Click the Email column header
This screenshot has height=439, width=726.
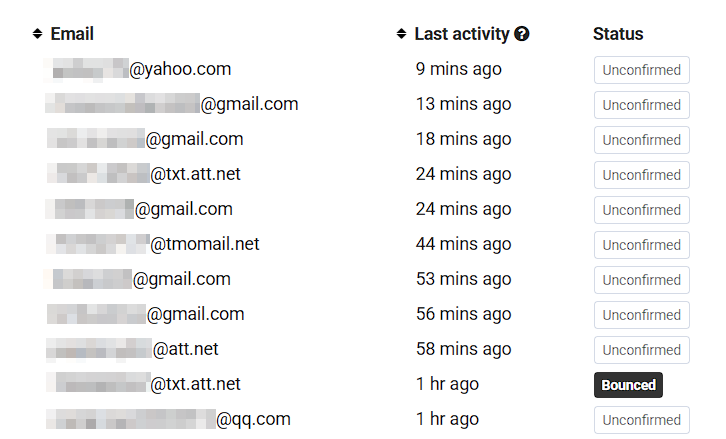(x=72, y=34)
